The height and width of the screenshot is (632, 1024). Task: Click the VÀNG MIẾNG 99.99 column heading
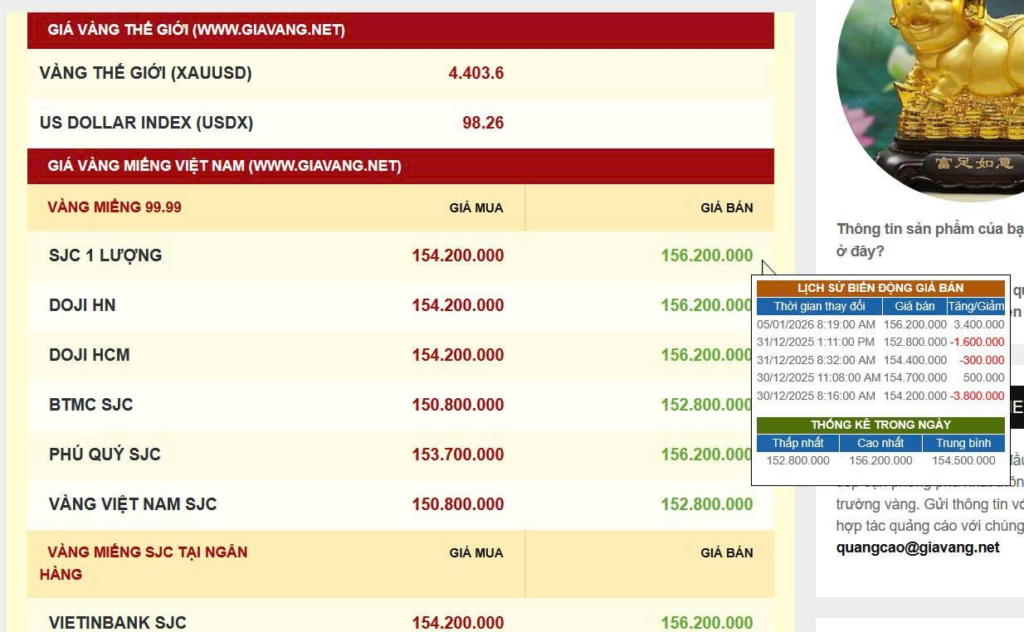coord(114,208)
